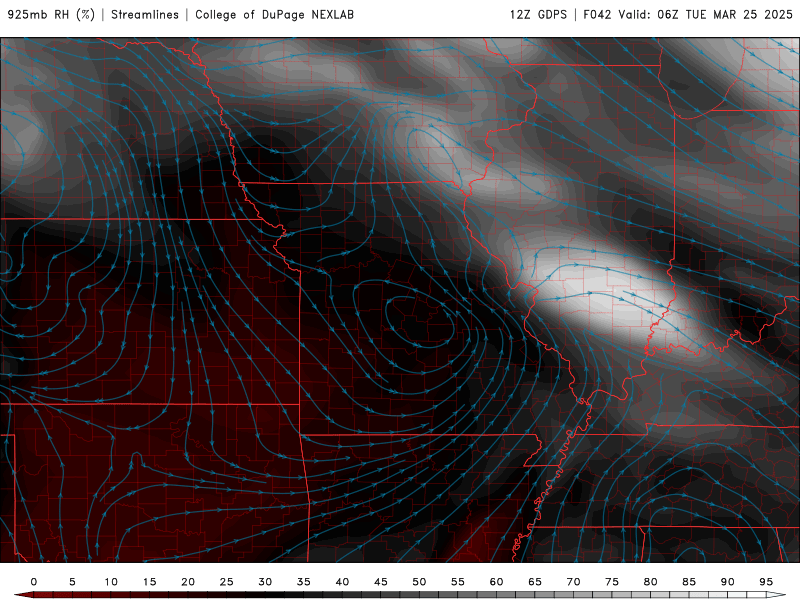
Task: Click the "40" scale label
Action: coord(342,582)
